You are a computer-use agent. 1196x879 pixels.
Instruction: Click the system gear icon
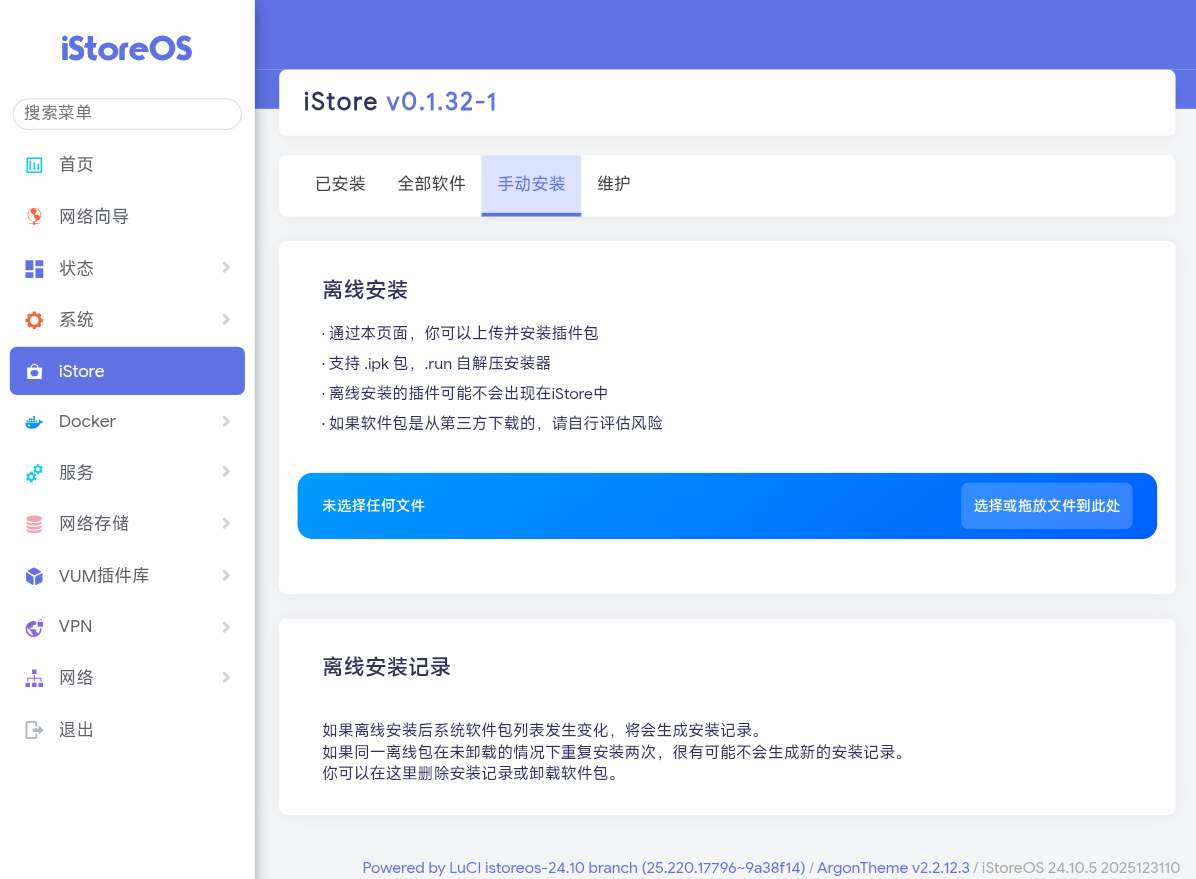[34, 320]
